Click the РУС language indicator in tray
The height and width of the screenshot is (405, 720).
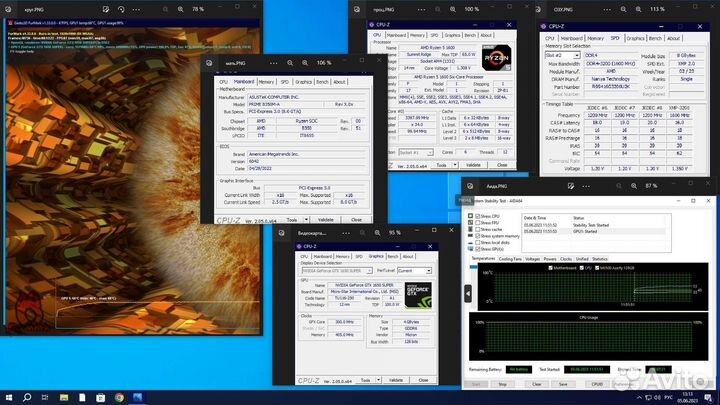coord(669,397)
